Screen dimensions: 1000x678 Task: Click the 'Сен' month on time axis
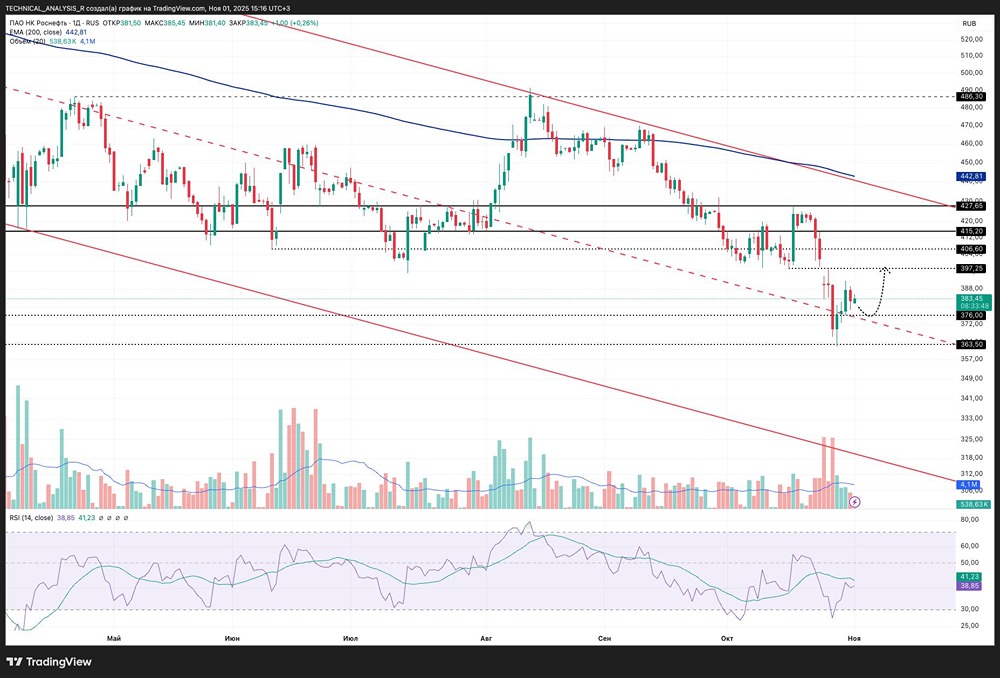click(x=604, y=638)
